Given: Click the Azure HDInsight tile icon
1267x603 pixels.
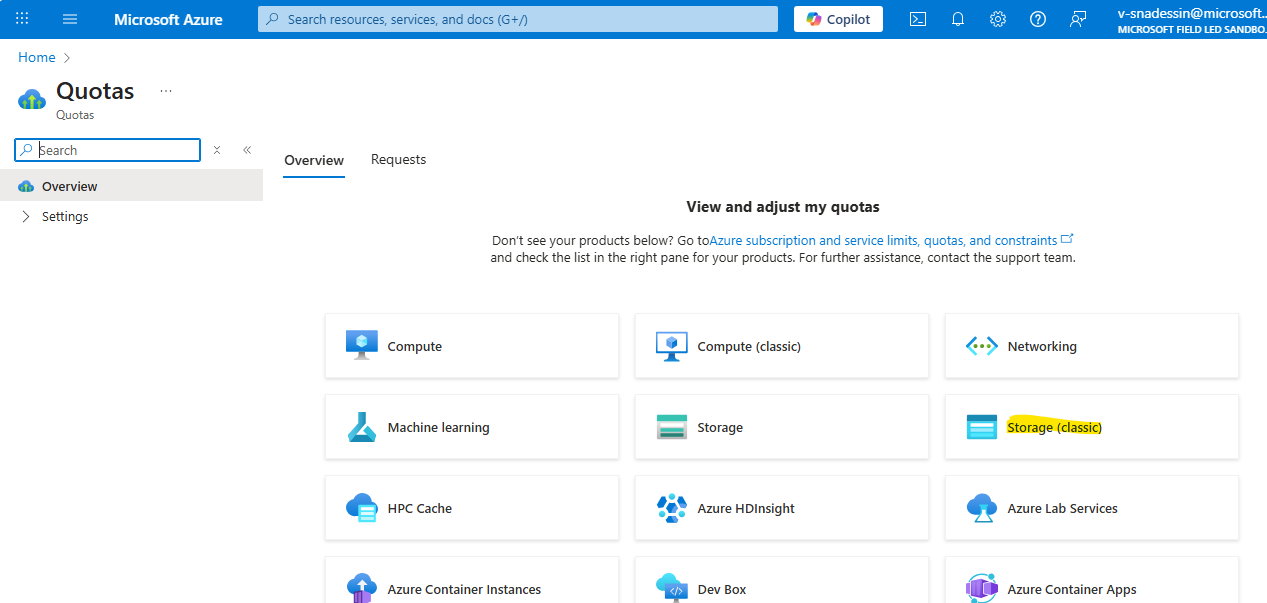Looking at the screenshot, I should 672,508.
